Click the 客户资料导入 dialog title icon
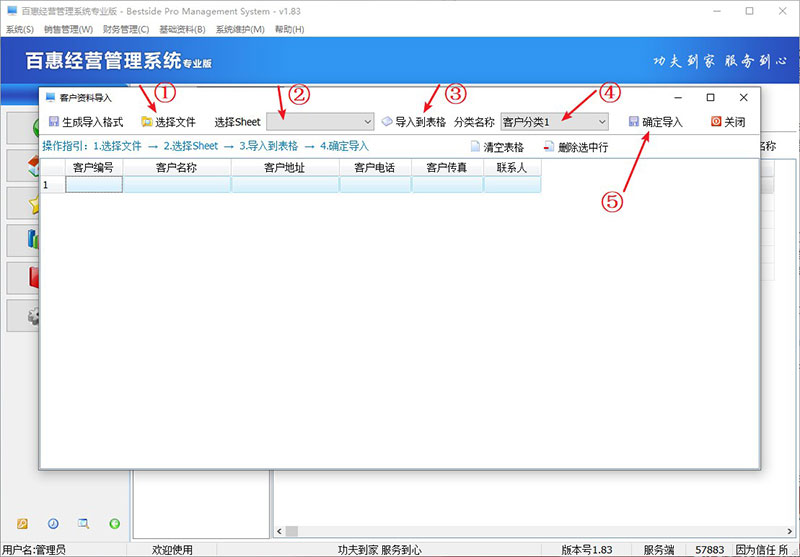The height and width of the screenshot is (557, 800). 50,97
